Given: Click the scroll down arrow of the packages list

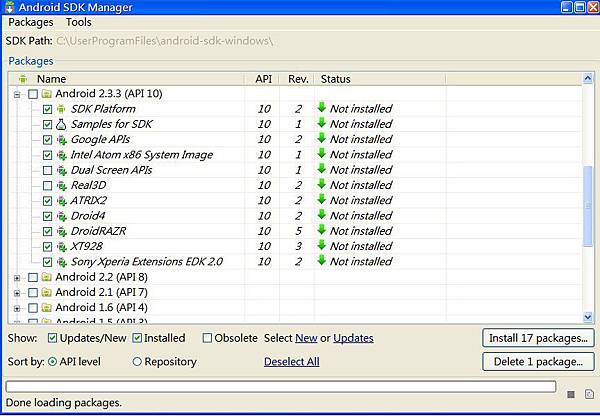Looking at the screenshot, I should point(588,317).
